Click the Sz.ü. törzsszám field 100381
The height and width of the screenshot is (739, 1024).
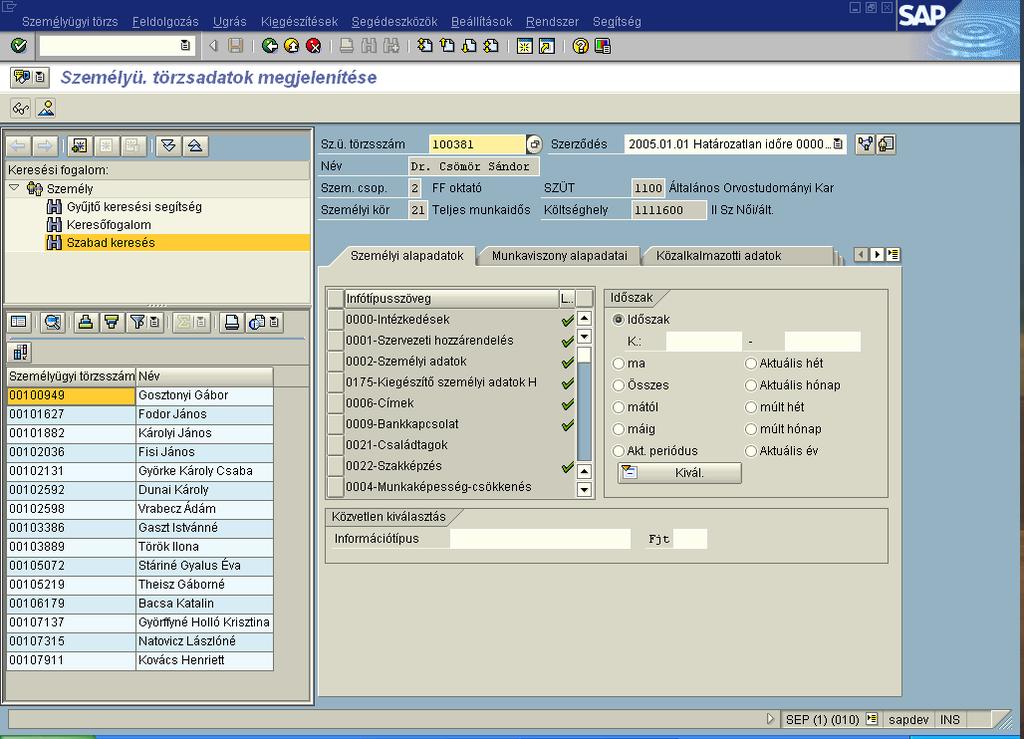[x=477, y=144]
